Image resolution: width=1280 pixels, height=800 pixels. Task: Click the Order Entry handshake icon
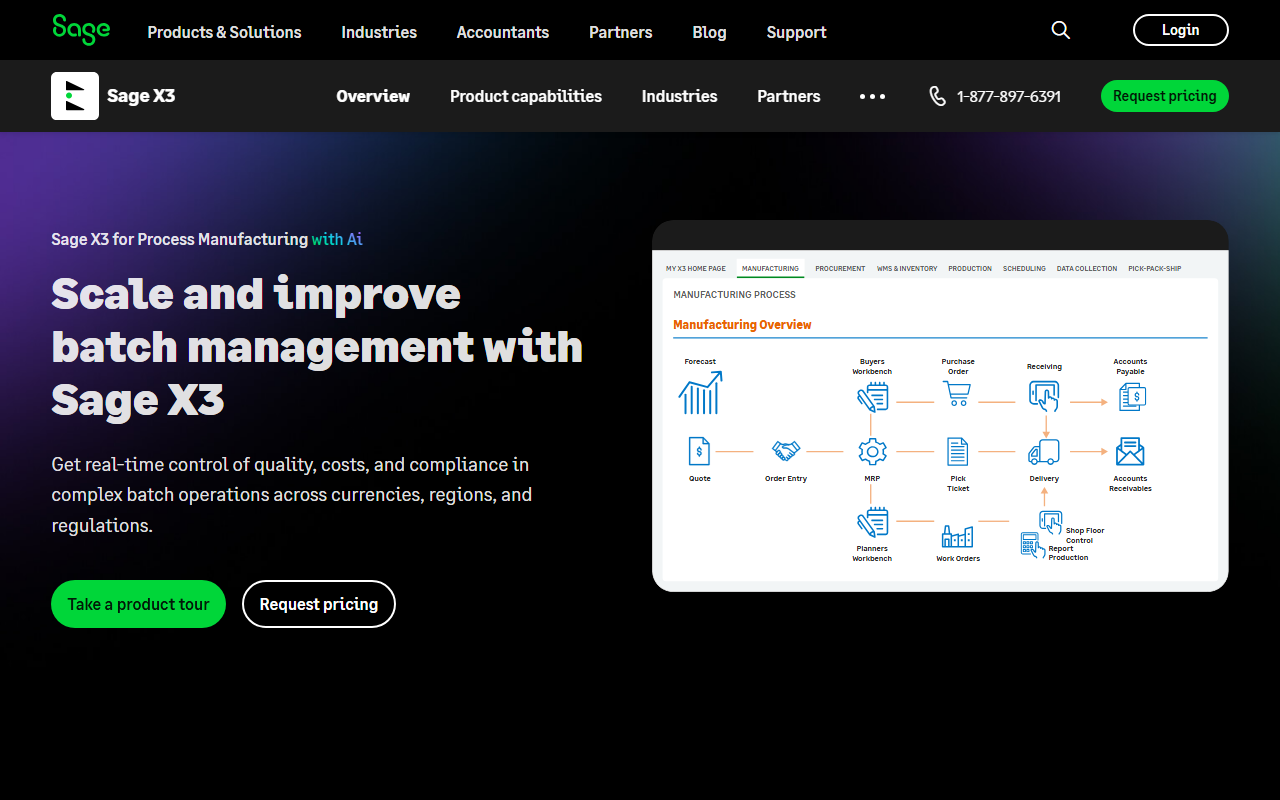(x=786, y=451)
